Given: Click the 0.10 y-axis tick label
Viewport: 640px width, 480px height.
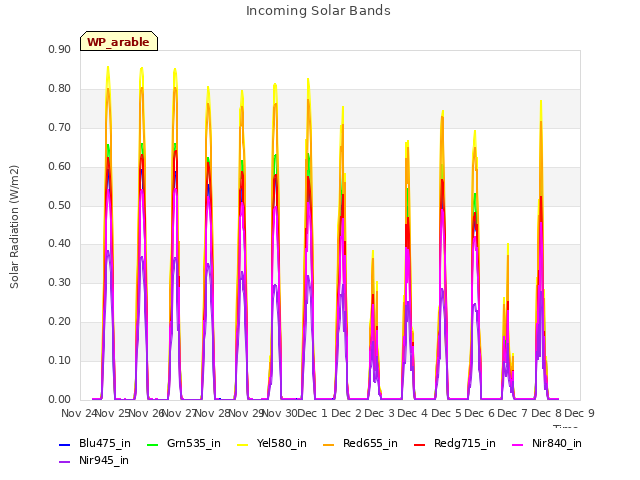Looking at the screenshot, I should [60, 360].
